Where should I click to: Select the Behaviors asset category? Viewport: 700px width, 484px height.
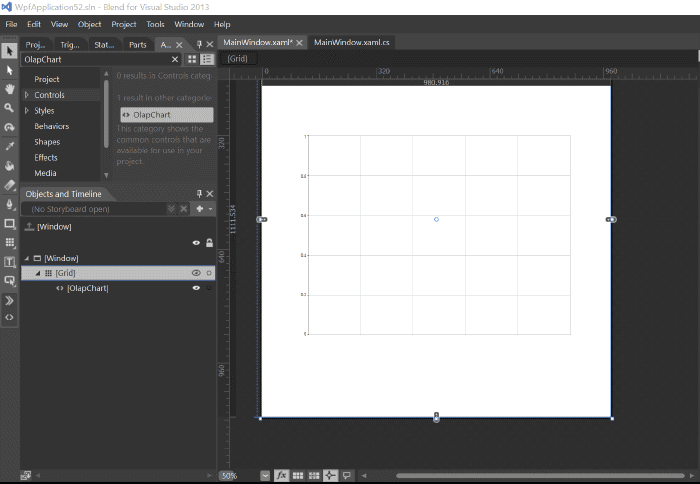pos(51,126)
